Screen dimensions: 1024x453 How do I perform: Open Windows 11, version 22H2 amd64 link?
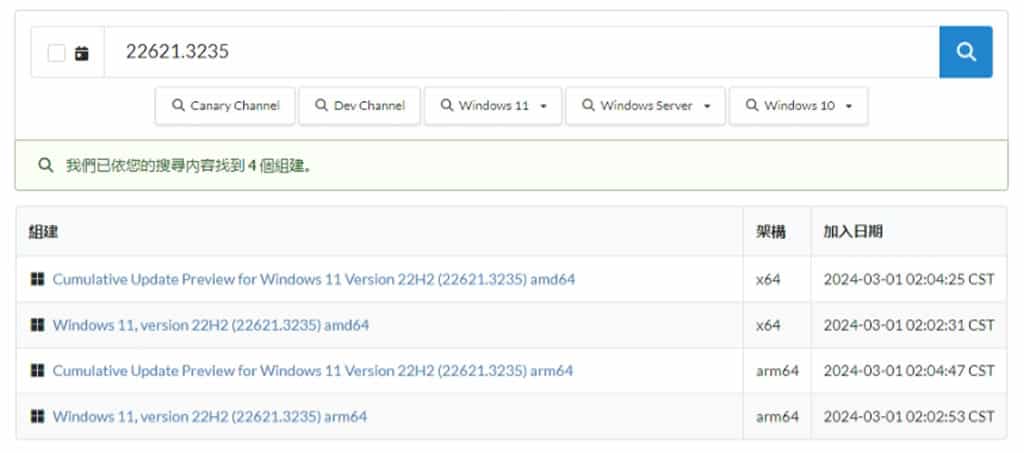210,325
